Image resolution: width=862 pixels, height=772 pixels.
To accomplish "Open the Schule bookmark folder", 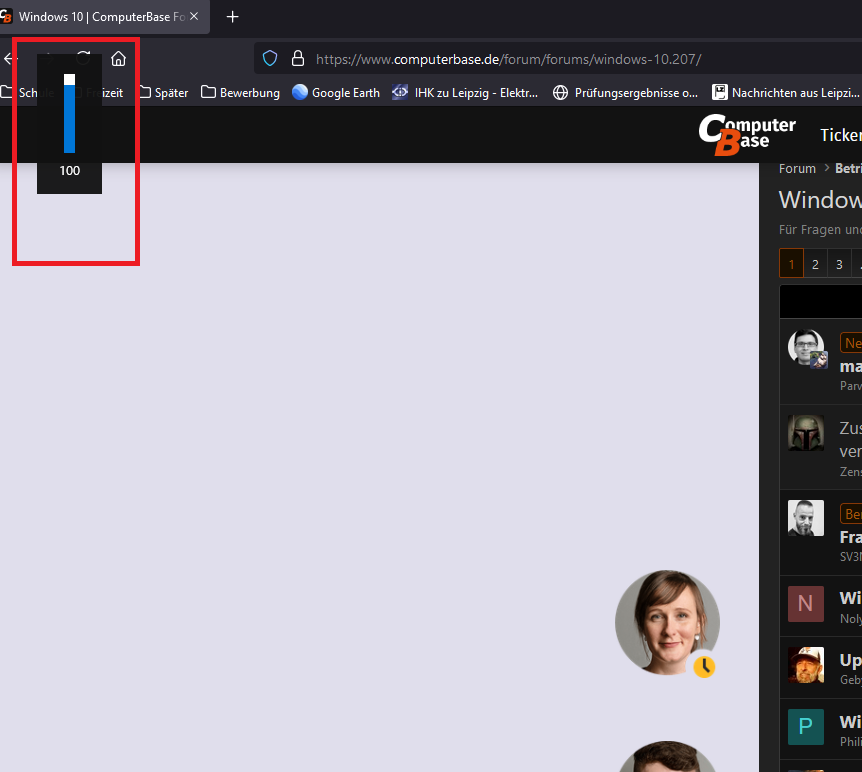I will (29, 92).
